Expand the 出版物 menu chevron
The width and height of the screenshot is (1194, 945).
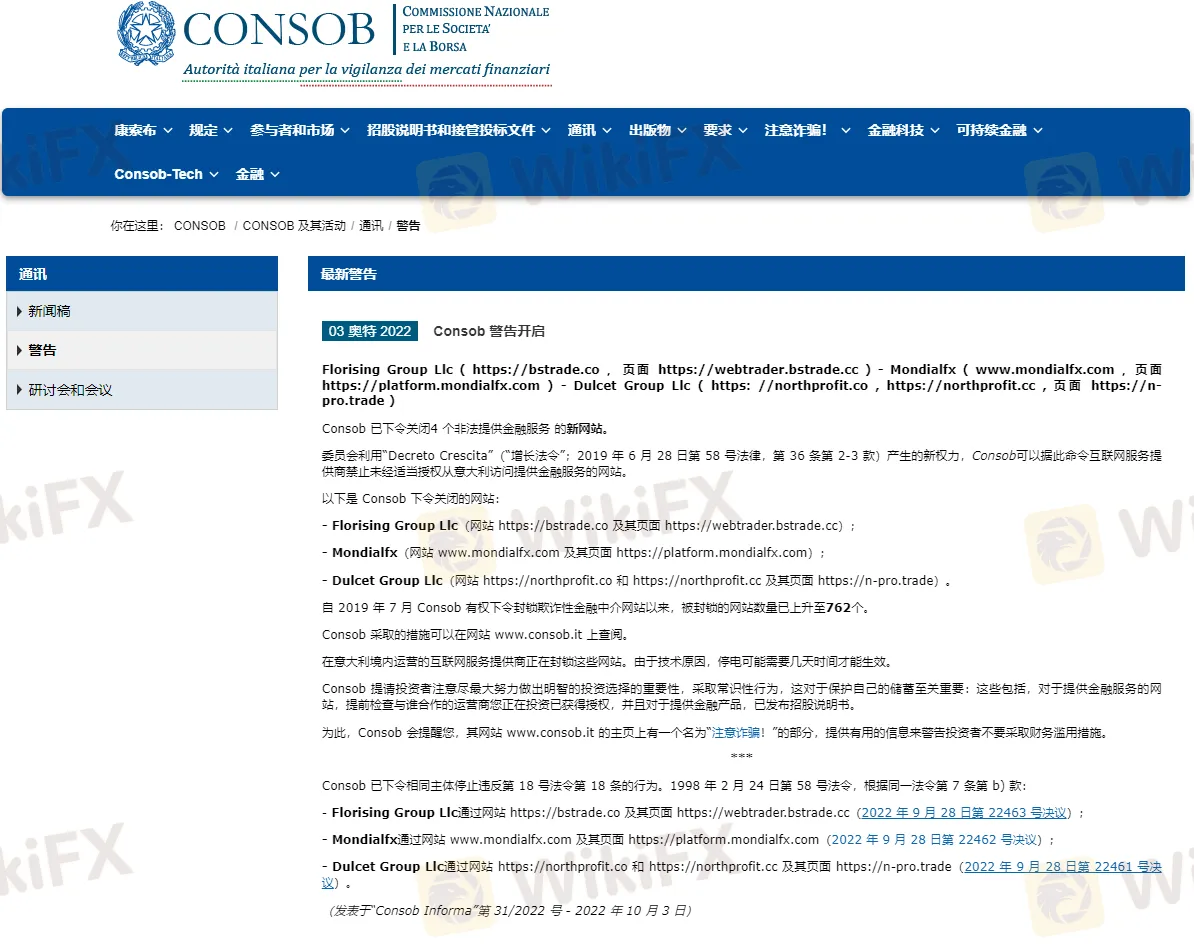pos(682,131)
